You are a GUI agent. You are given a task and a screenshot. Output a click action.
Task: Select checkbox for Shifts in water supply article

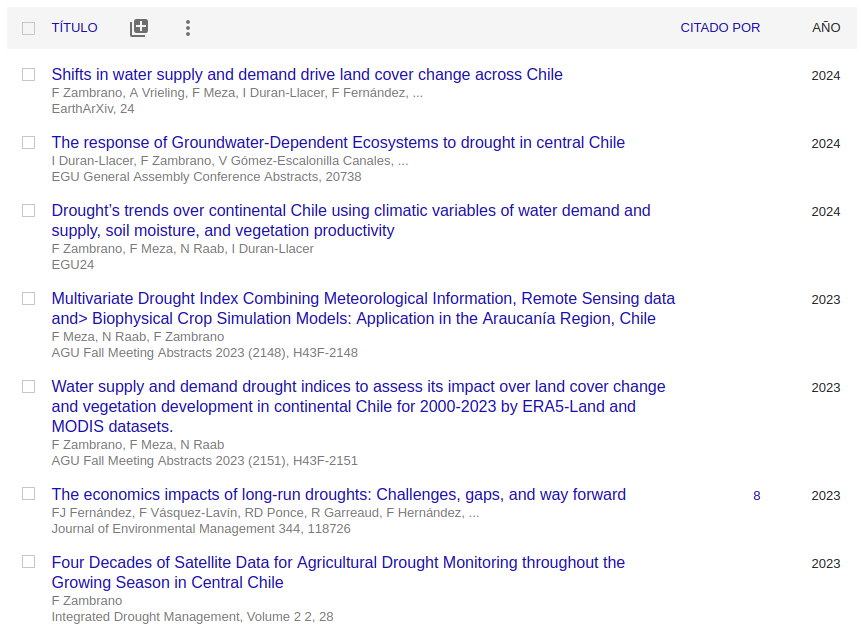[28, 75]
